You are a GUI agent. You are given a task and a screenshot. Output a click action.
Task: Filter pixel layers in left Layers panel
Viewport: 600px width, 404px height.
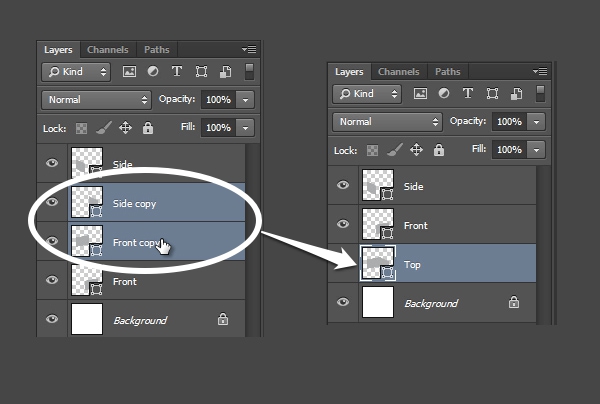pyautogui.click(x=129, y=72)
